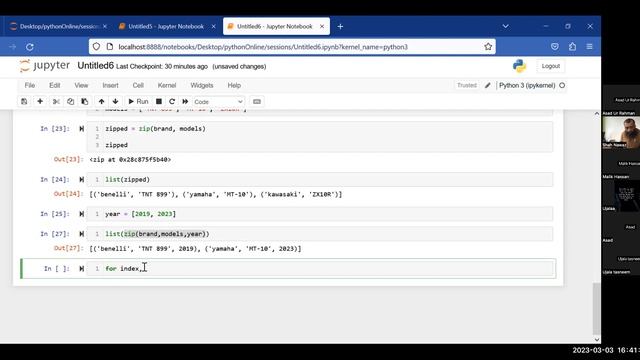
Task: Insert a new cell below with plus icon
Action: [40, 101]
